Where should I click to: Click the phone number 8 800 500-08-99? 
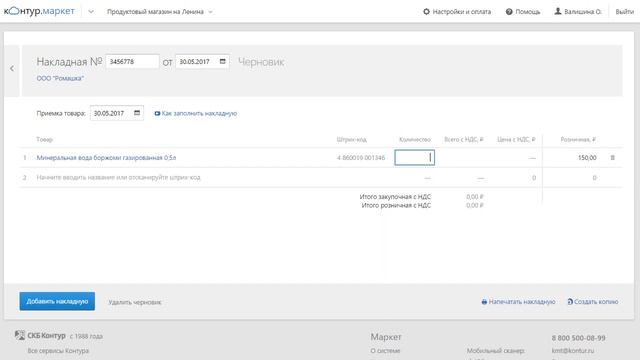578,338
